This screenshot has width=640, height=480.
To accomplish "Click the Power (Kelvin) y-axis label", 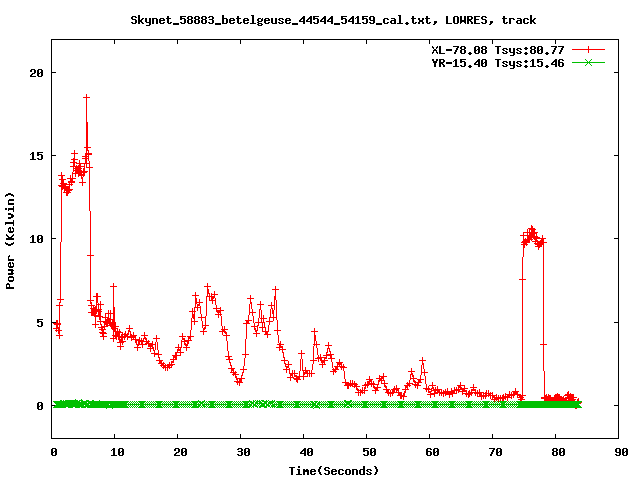I will 10,241.
